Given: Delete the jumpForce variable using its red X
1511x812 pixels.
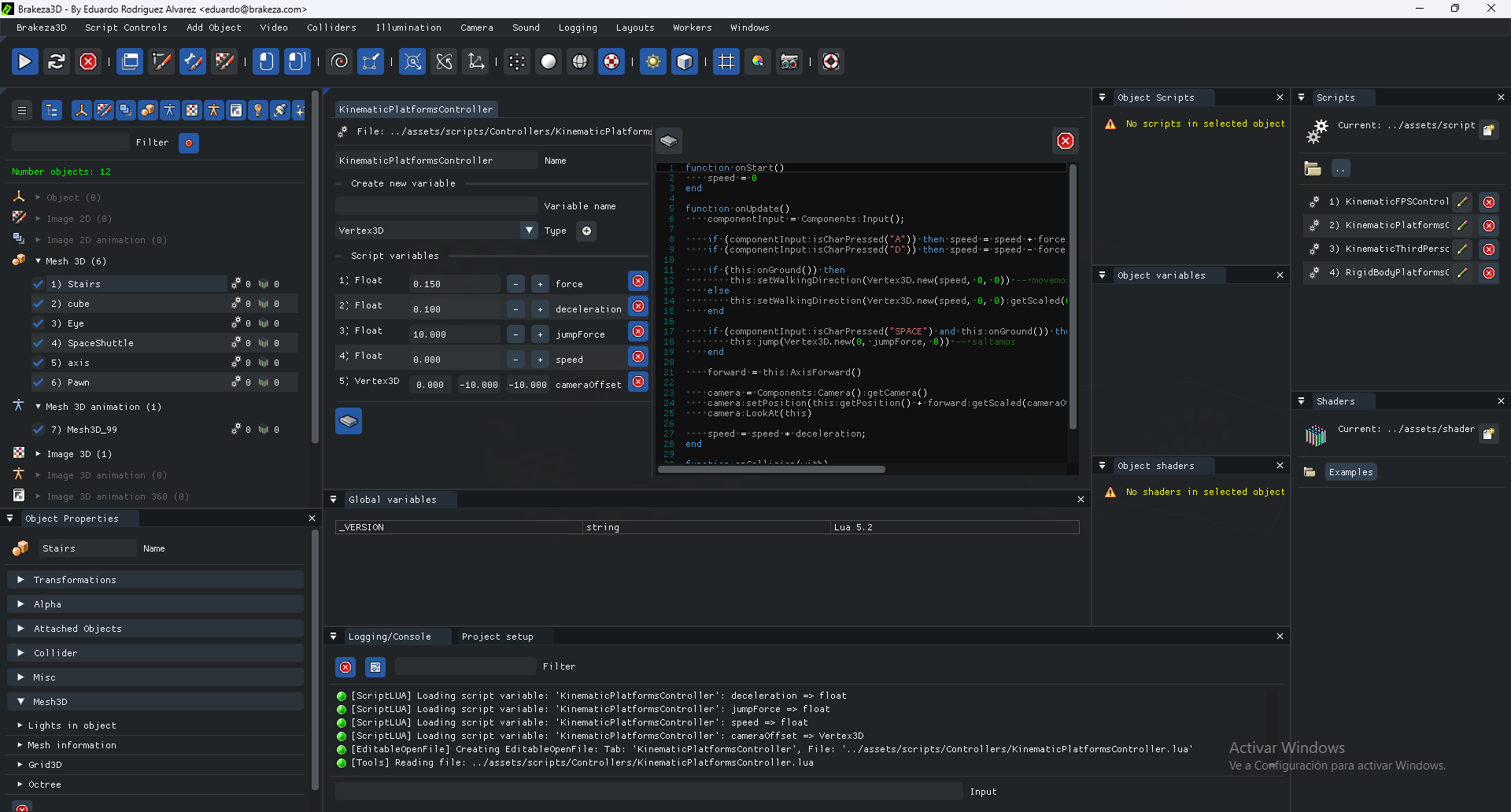Looking at the screenshot, I should point(638,331).
